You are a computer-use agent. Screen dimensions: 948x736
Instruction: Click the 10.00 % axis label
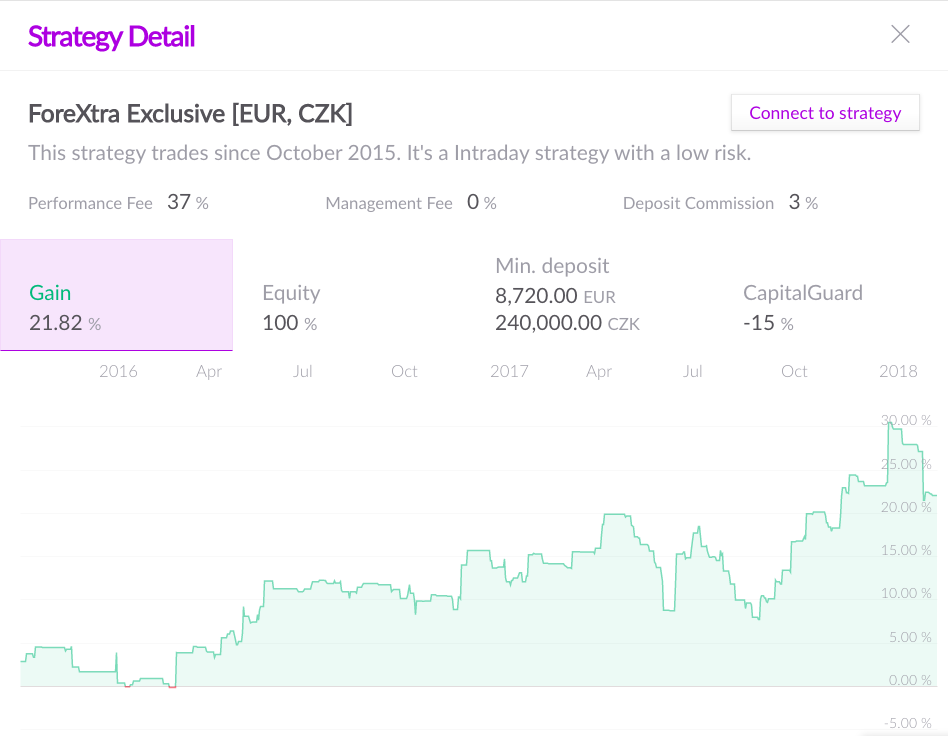click(x=906, y=593)
